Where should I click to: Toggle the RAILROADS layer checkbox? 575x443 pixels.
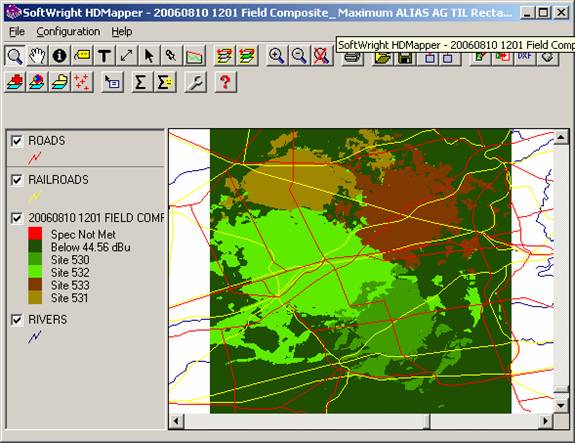click(x=17, y=180)
